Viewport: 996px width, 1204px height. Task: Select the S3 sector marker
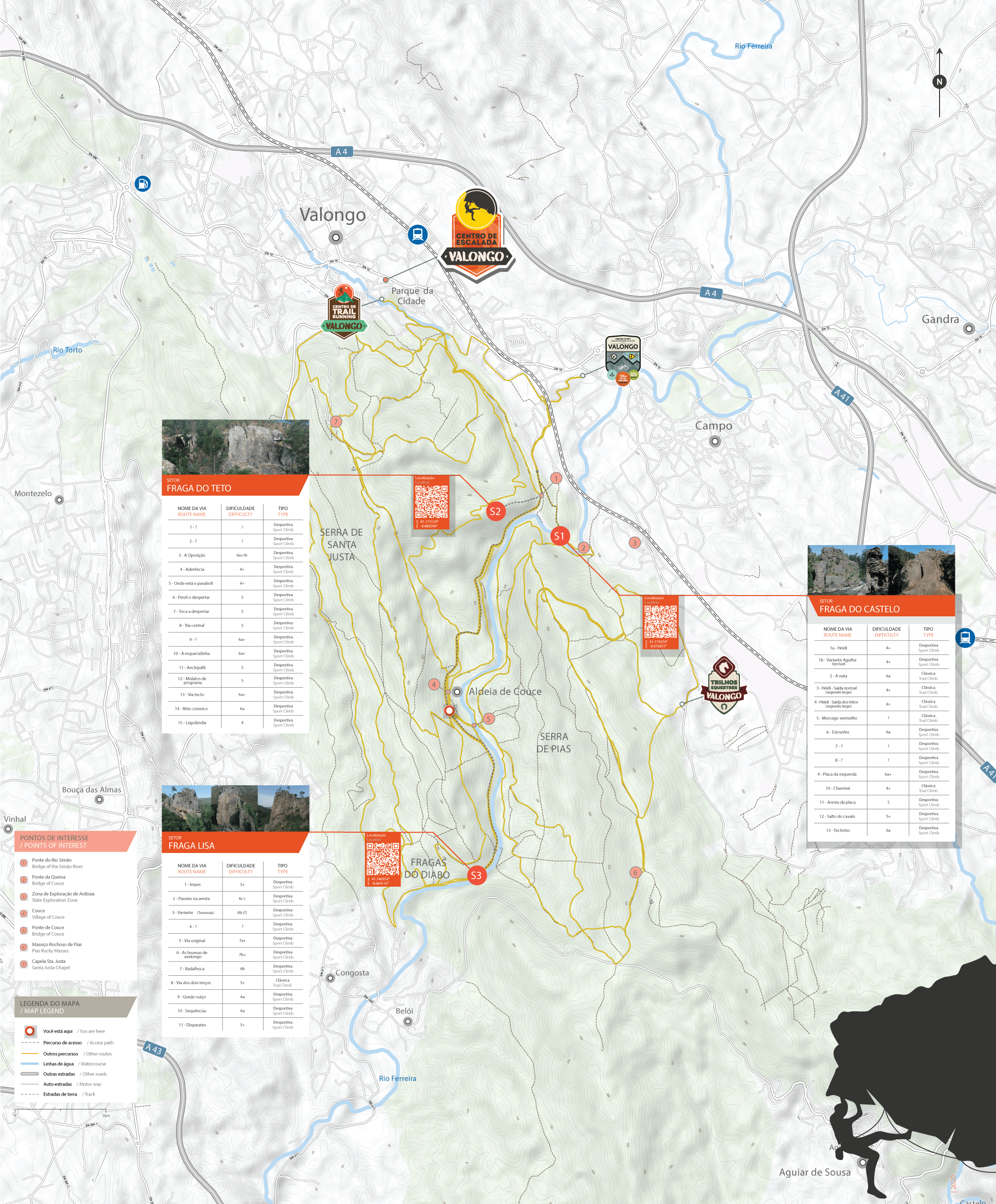pos(476,875)
